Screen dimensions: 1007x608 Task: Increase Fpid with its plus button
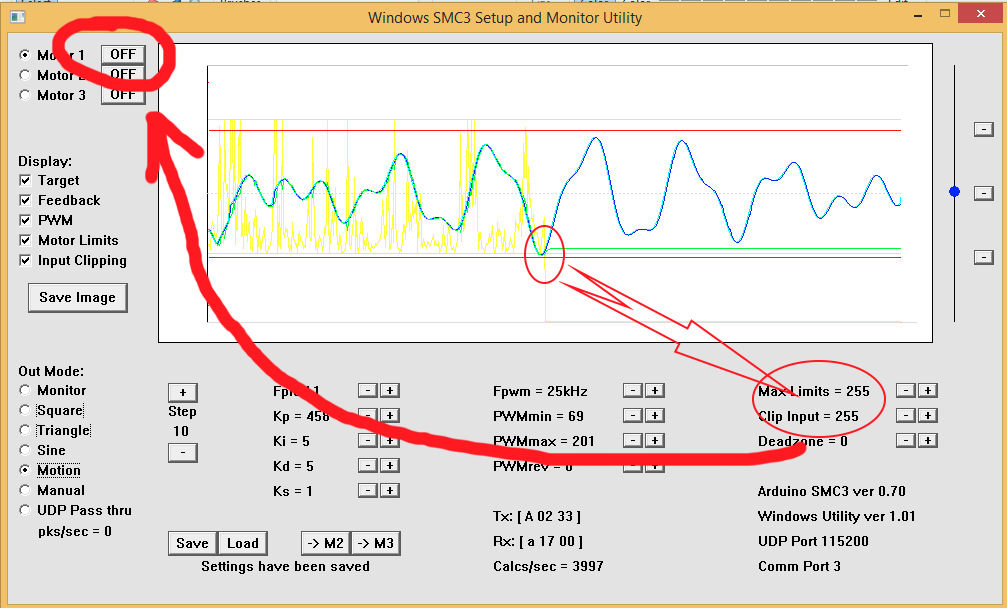pyautogui.click(x=390, y=390)
